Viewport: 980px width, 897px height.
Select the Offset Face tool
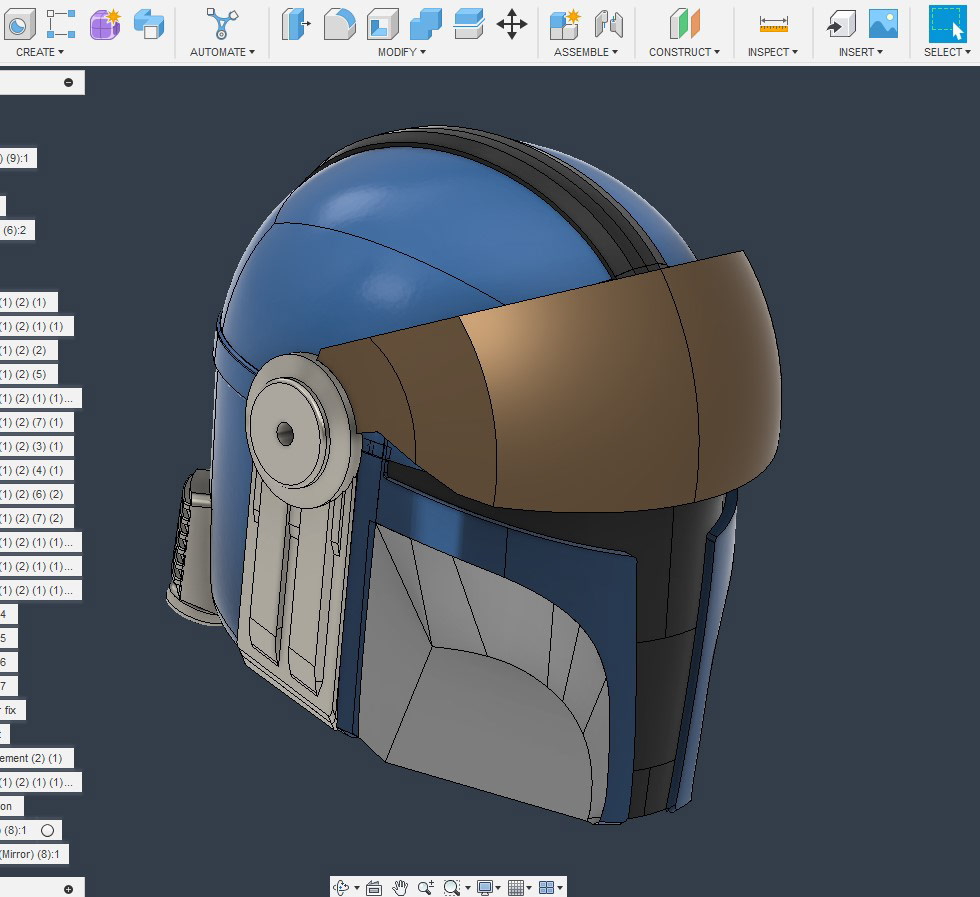coord(469,24)
